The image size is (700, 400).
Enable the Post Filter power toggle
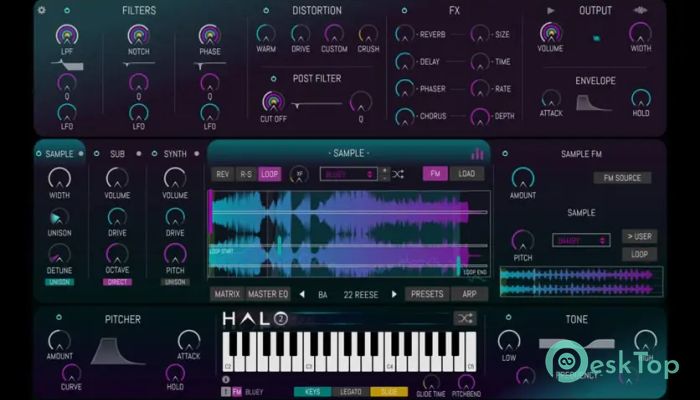pos(273,77)
